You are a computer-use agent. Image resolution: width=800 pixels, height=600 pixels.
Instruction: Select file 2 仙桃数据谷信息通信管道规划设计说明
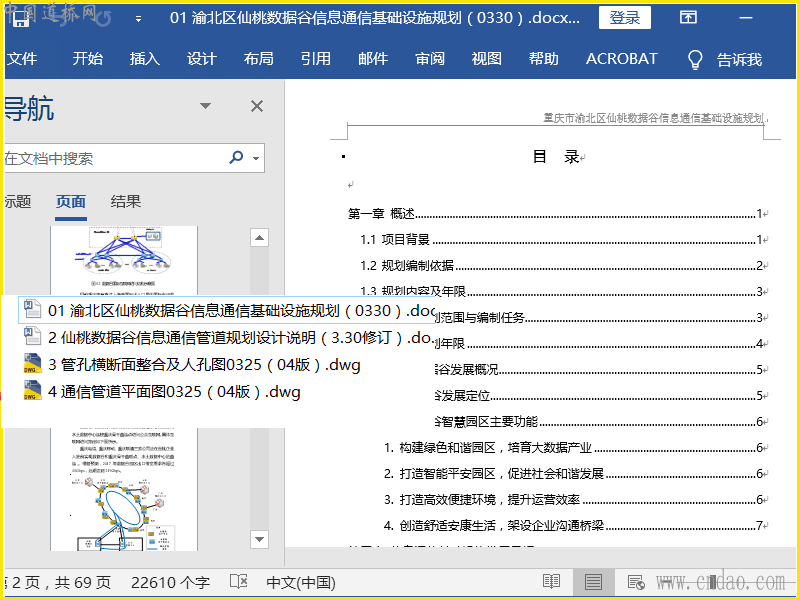tap(227, 337)
